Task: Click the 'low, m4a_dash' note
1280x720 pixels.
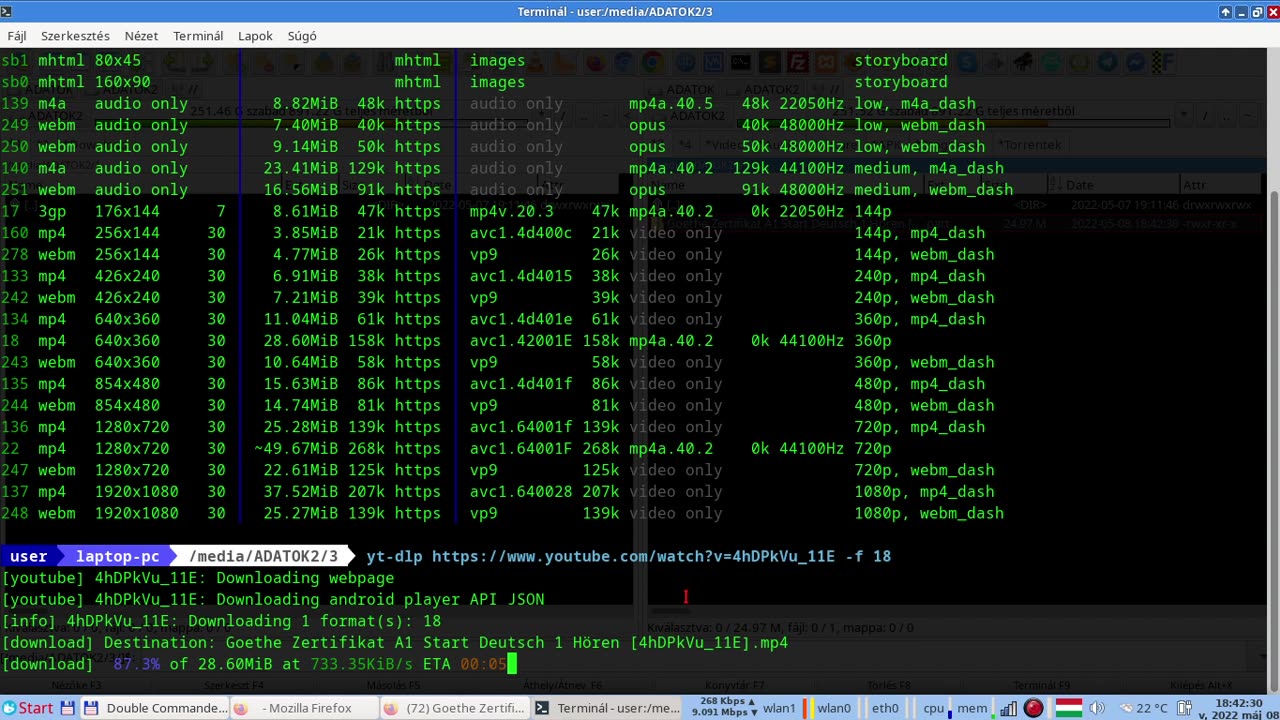Action: (x=915, y=104)
